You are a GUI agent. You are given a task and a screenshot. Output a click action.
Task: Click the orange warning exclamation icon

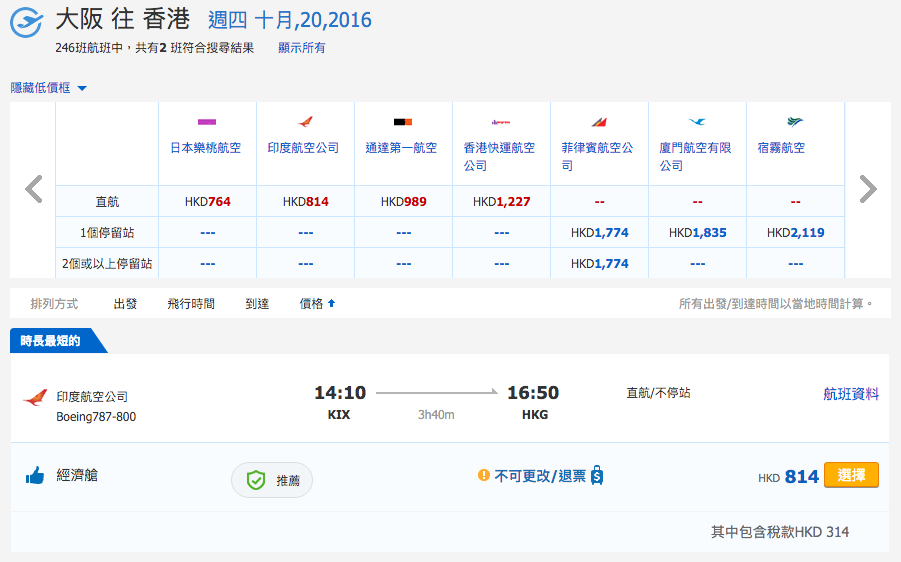click(484, 475)
